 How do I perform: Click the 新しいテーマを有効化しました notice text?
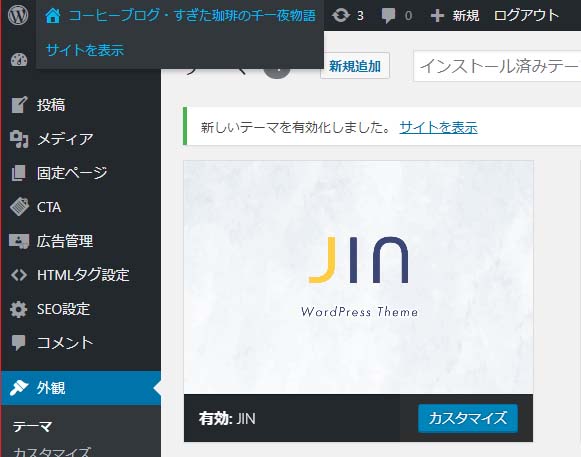pos(295,128)
